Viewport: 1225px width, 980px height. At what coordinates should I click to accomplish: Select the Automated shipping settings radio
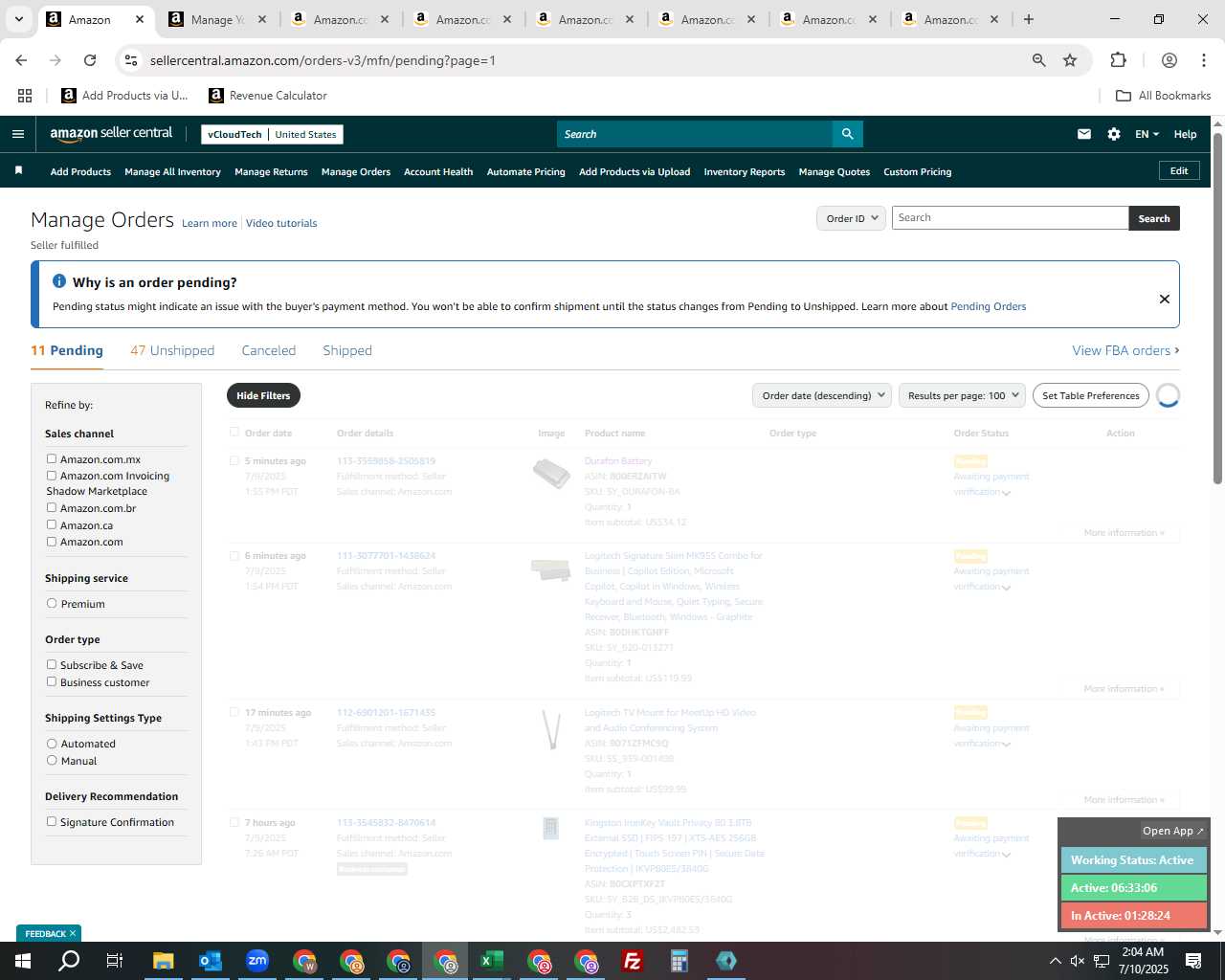pos(52,743)
